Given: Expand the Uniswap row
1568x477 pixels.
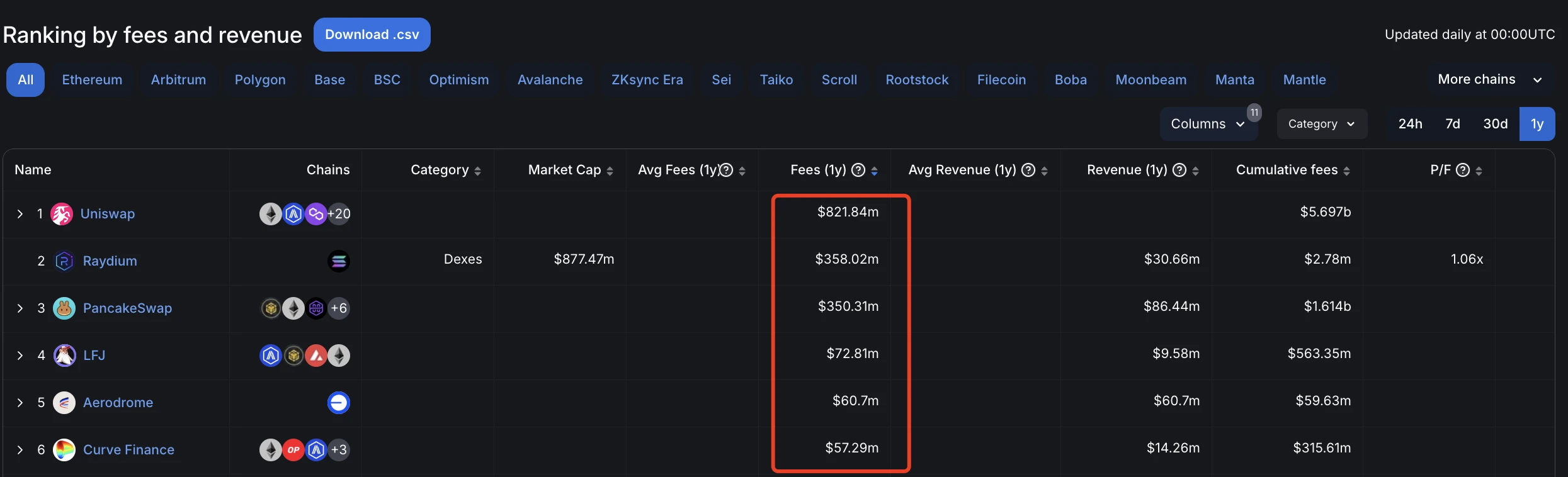Looking at the screenshot, I should click(x=20, y=214).
